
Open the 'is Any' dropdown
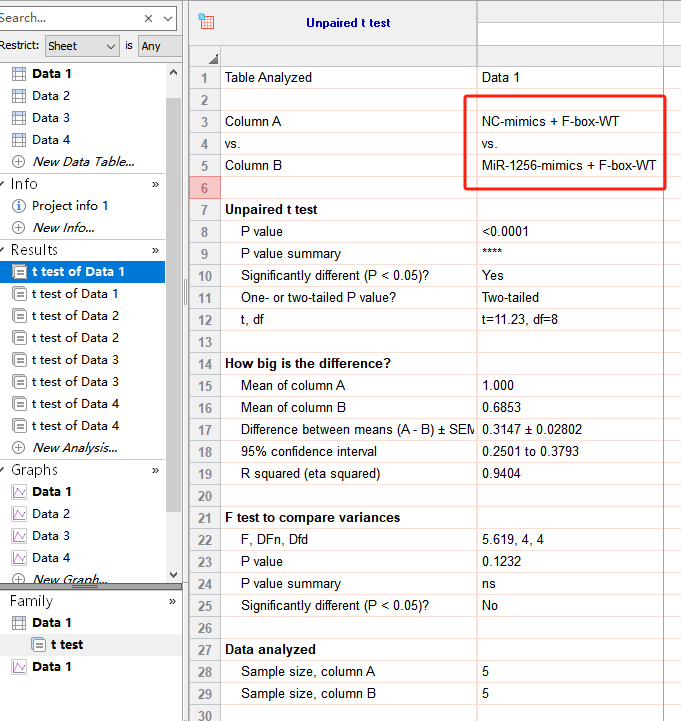point(160,46)
